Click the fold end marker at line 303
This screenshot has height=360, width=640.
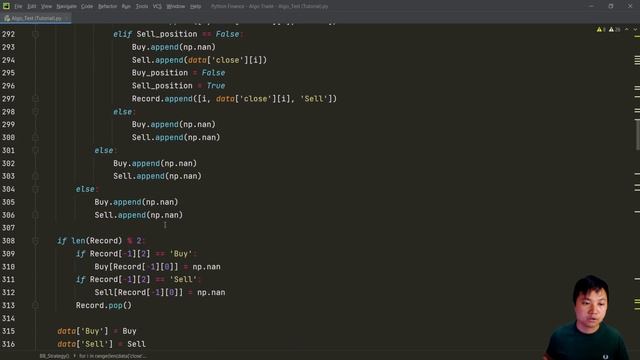click(x=36, y=176)
